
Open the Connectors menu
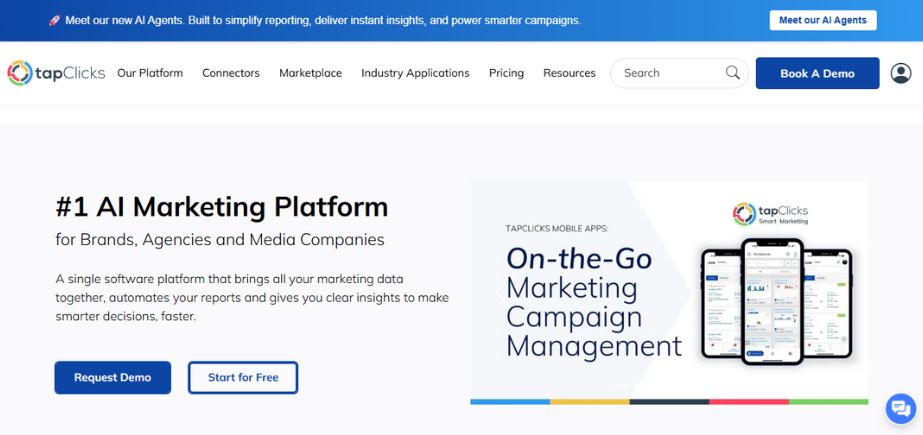[231, 73]
